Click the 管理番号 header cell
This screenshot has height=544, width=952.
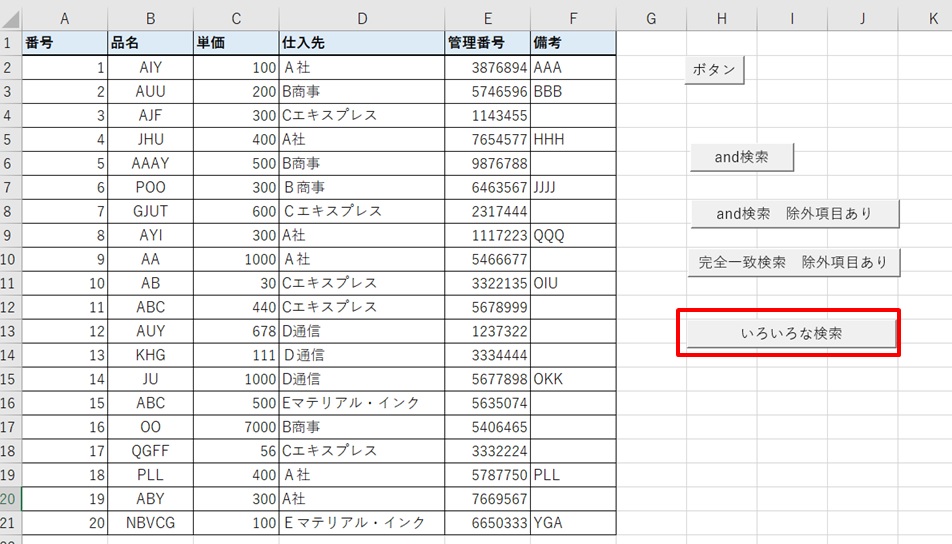[x=488, y=43]
